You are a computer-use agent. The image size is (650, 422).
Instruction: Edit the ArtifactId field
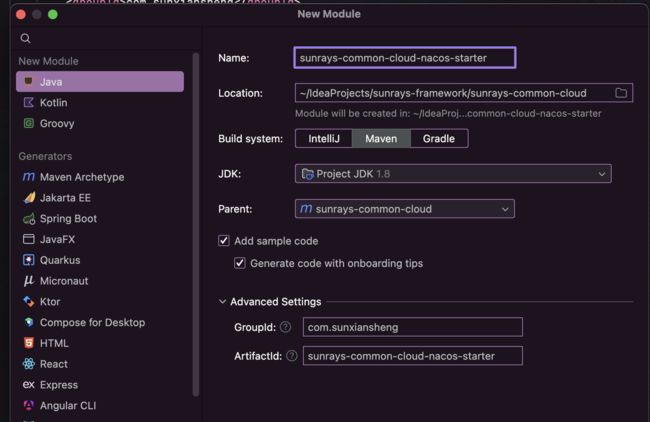click(412, 356)
